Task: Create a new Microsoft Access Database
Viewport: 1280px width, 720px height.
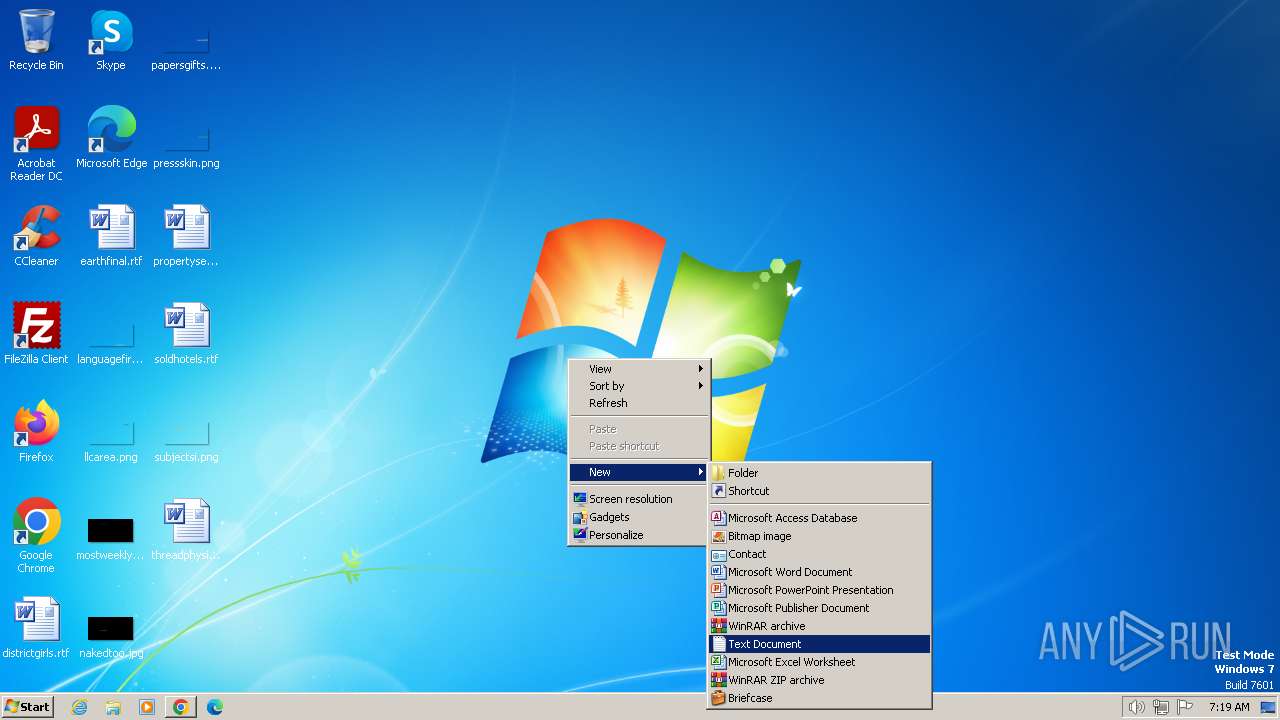Action: pos(819,518)
